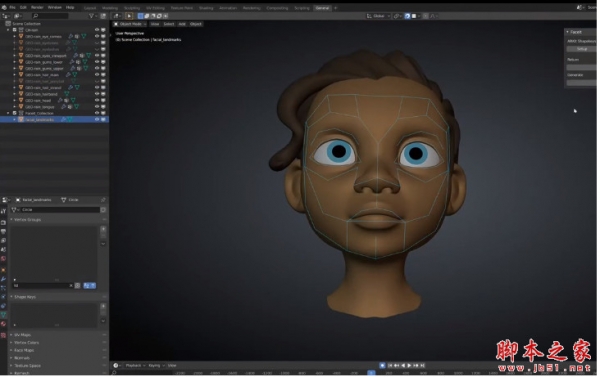Open the Window menu
This screenshot has width=600, height=377.
tap(55, 7)
